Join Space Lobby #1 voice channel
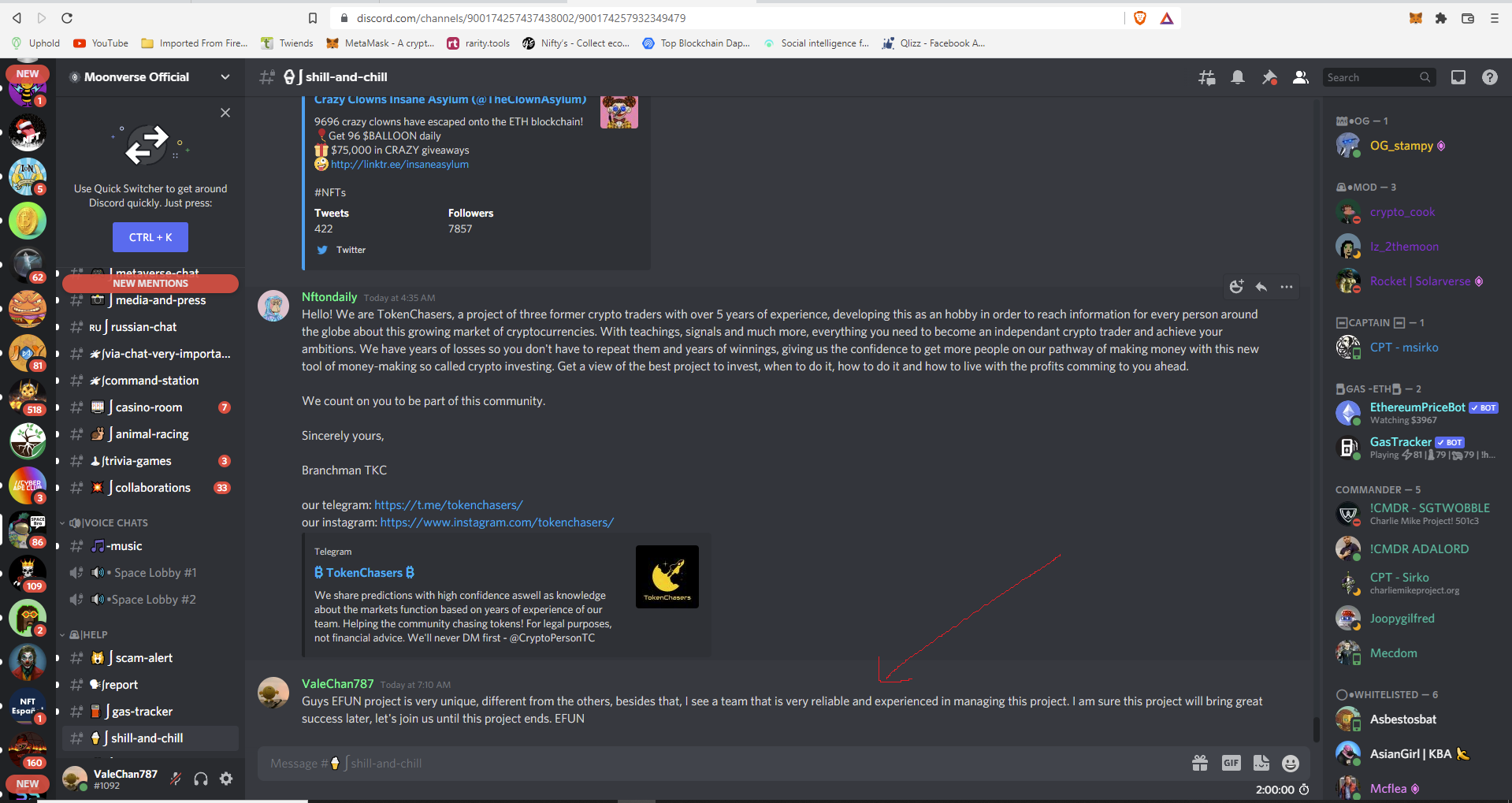 tap(150, 573)
